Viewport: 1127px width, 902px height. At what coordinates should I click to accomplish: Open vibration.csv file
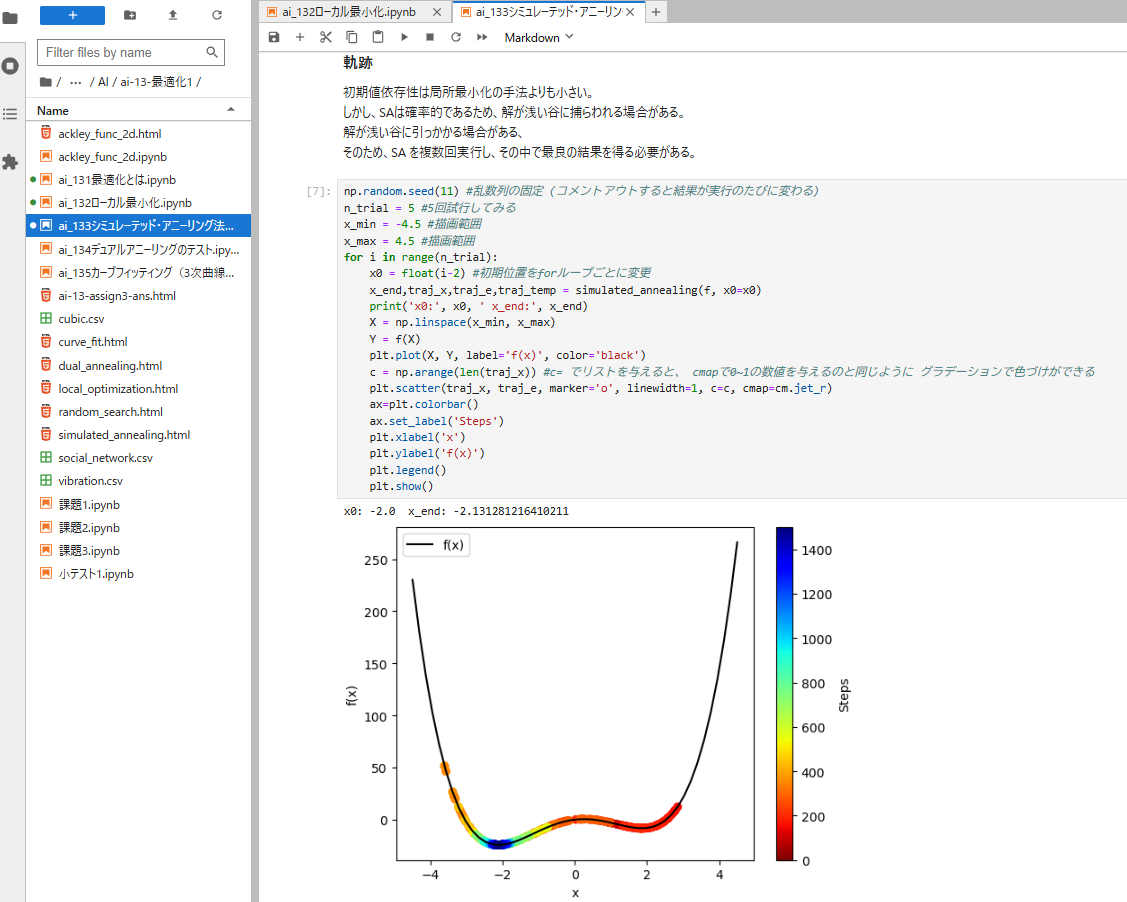point(139,481)
